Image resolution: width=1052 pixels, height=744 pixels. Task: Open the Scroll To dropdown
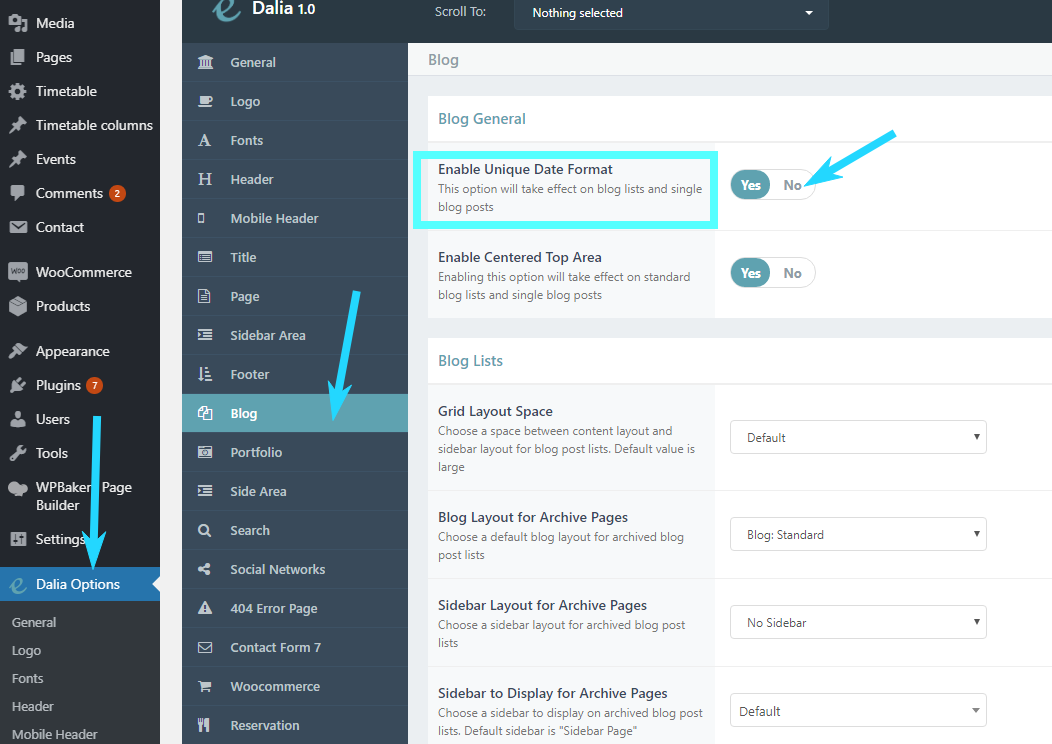click(x=671, y=13)
